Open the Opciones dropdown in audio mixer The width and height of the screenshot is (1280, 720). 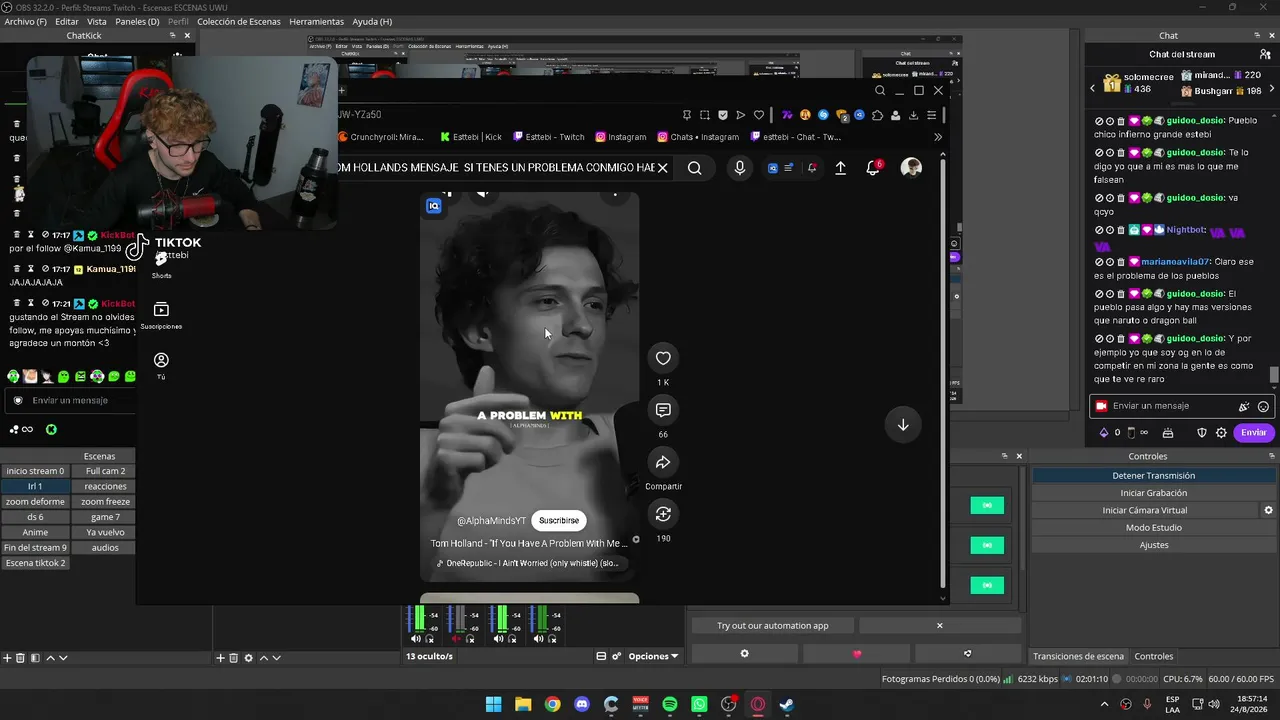[653, 657]
